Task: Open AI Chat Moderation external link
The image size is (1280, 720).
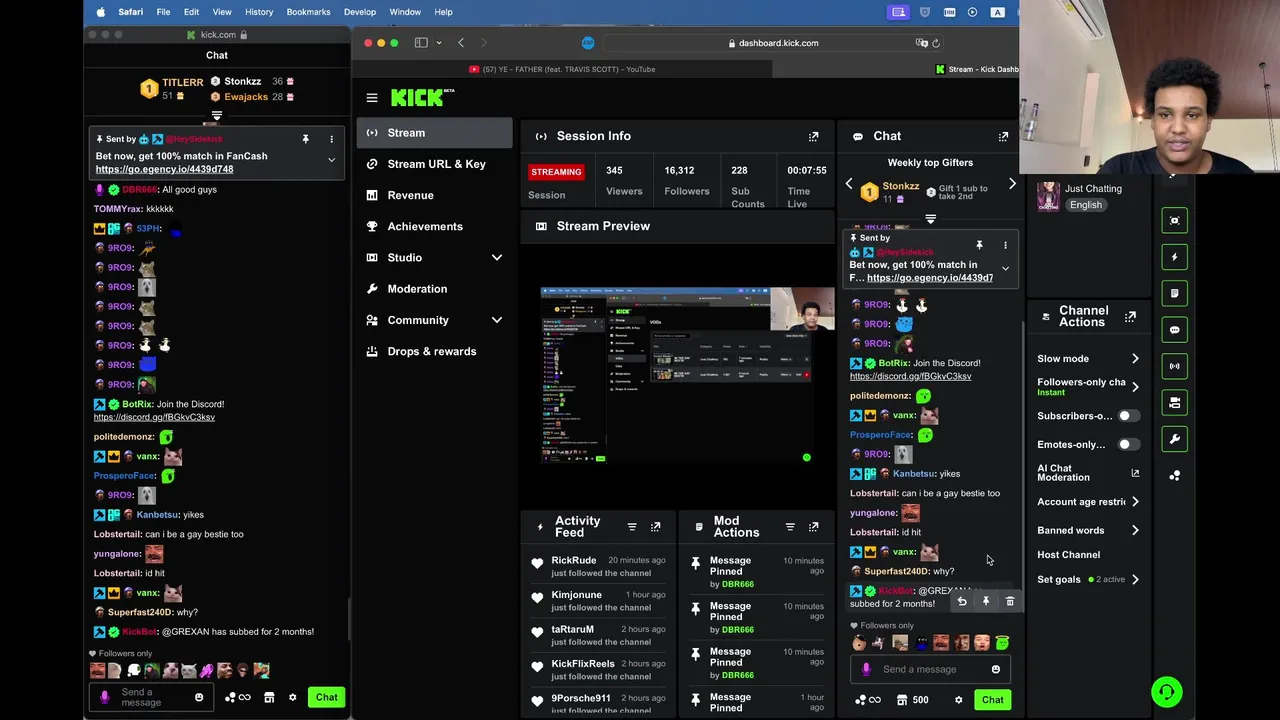Action: pyautogui.click(x=1134, y=473)
